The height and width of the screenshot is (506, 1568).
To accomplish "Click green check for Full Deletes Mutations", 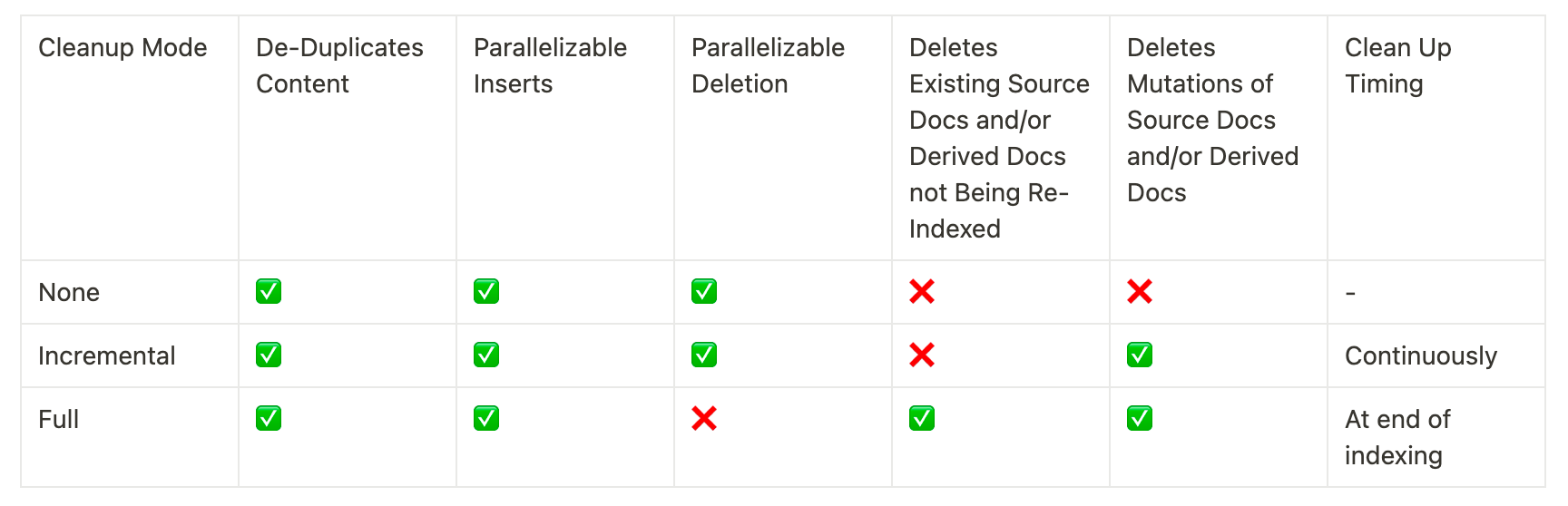I will click(x=1140, y=418).
